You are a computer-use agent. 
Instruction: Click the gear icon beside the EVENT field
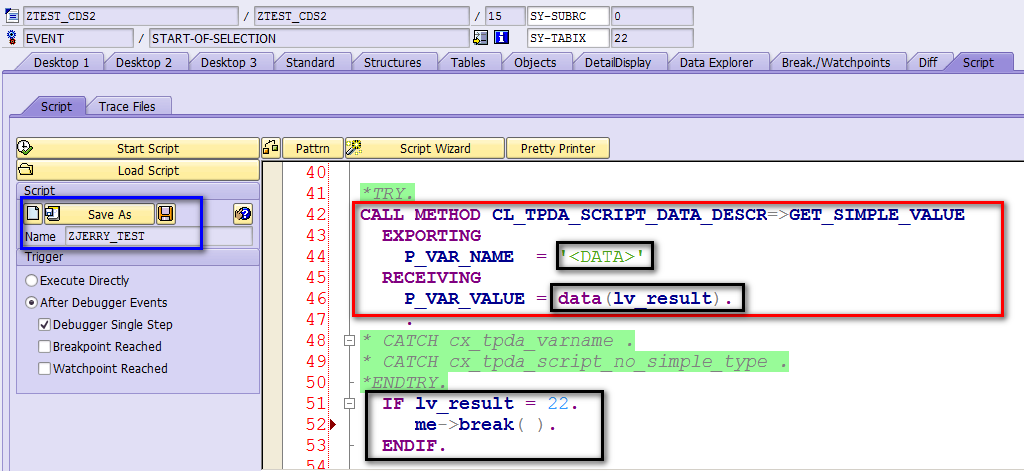[12, 37]
